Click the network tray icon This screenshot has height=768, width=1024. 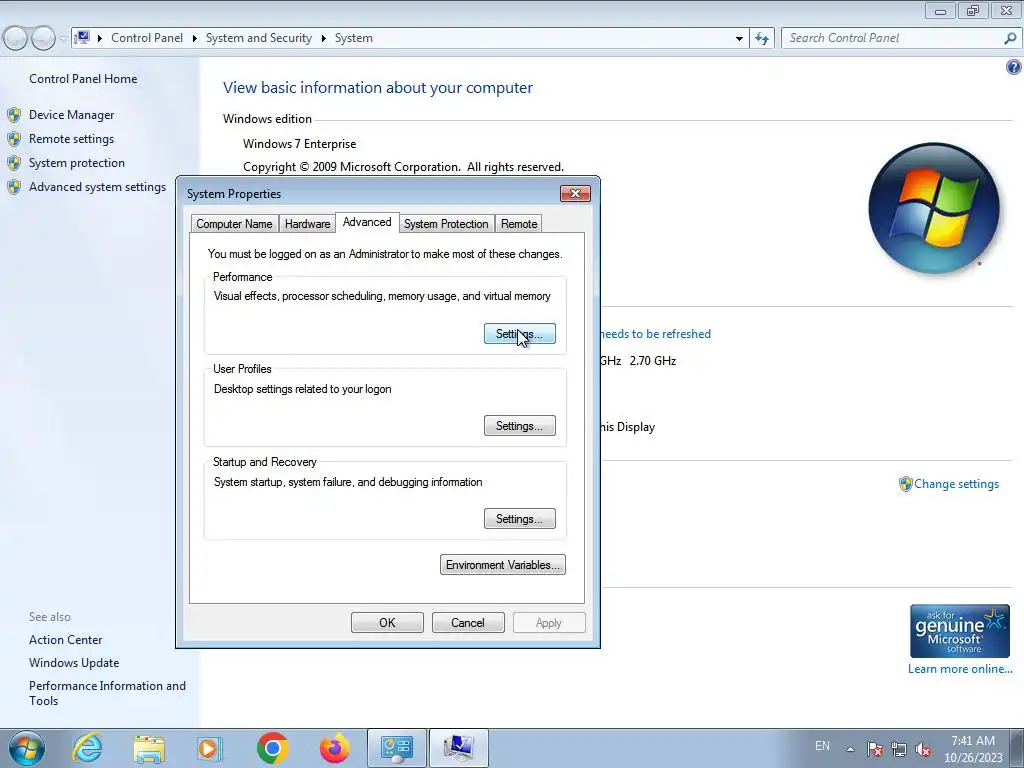(899, 749)
